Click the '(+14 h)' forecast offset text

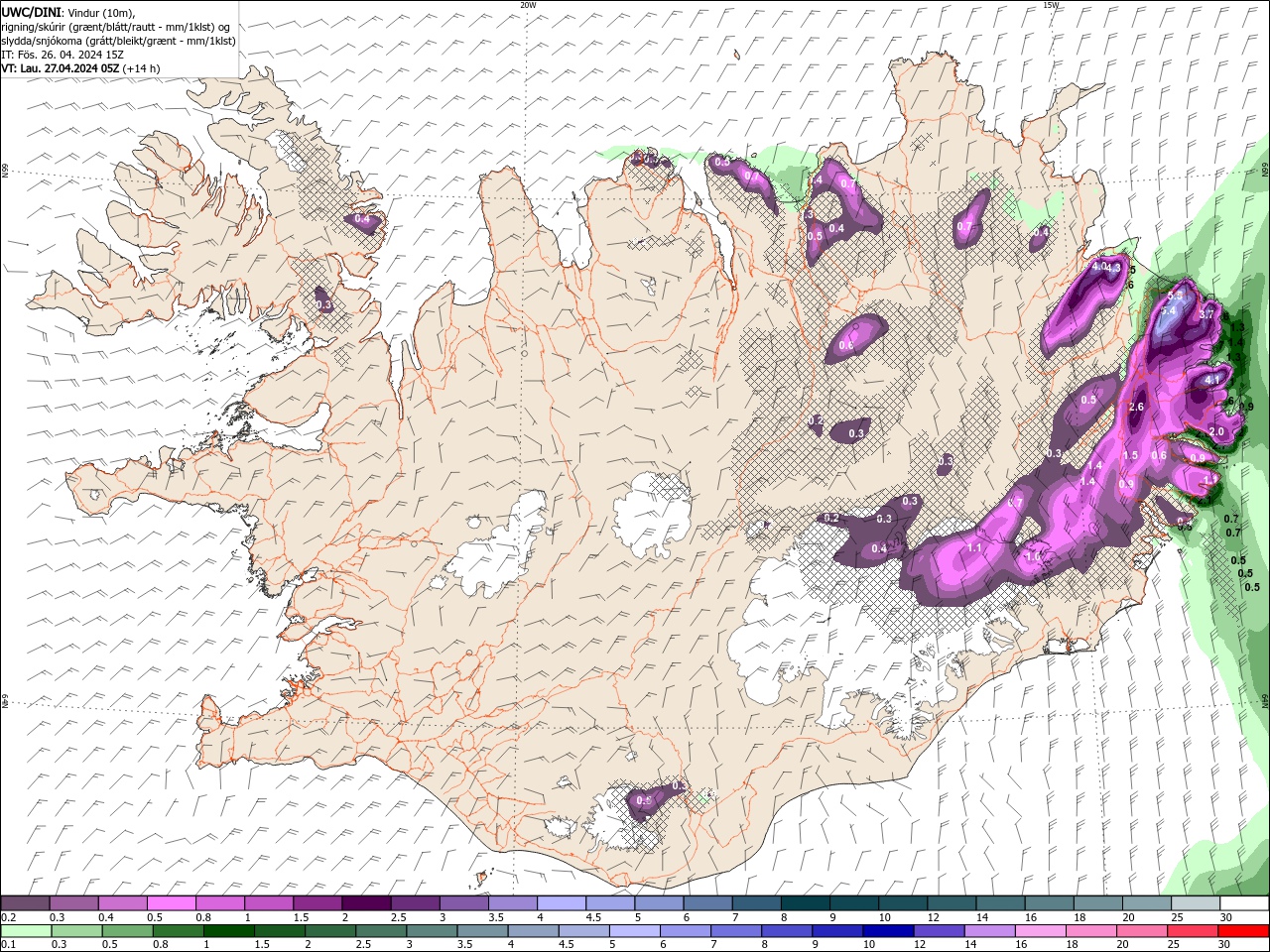(141, 67)
